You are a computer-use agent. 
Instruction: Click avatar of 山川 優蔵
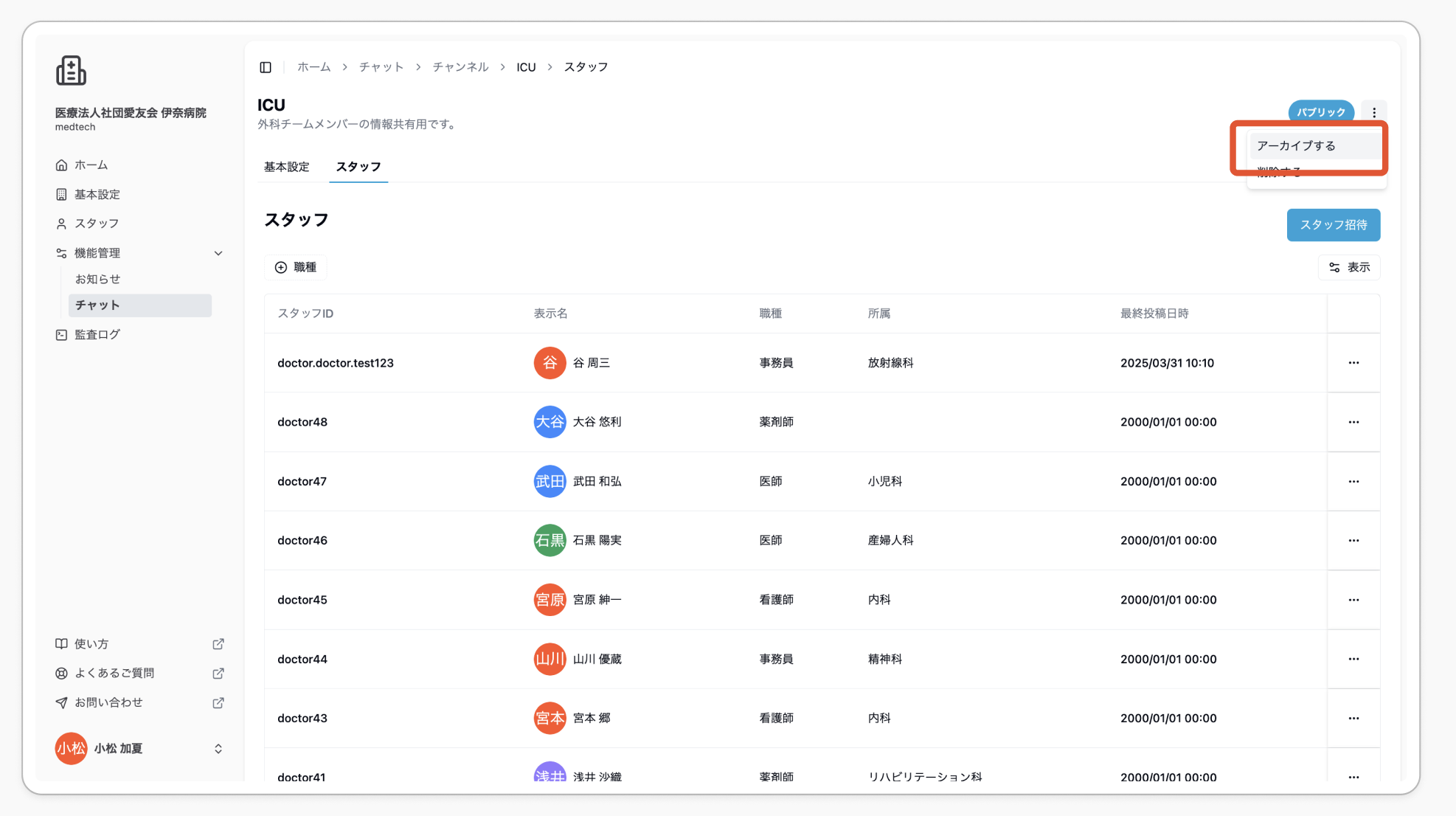[550, 659]
